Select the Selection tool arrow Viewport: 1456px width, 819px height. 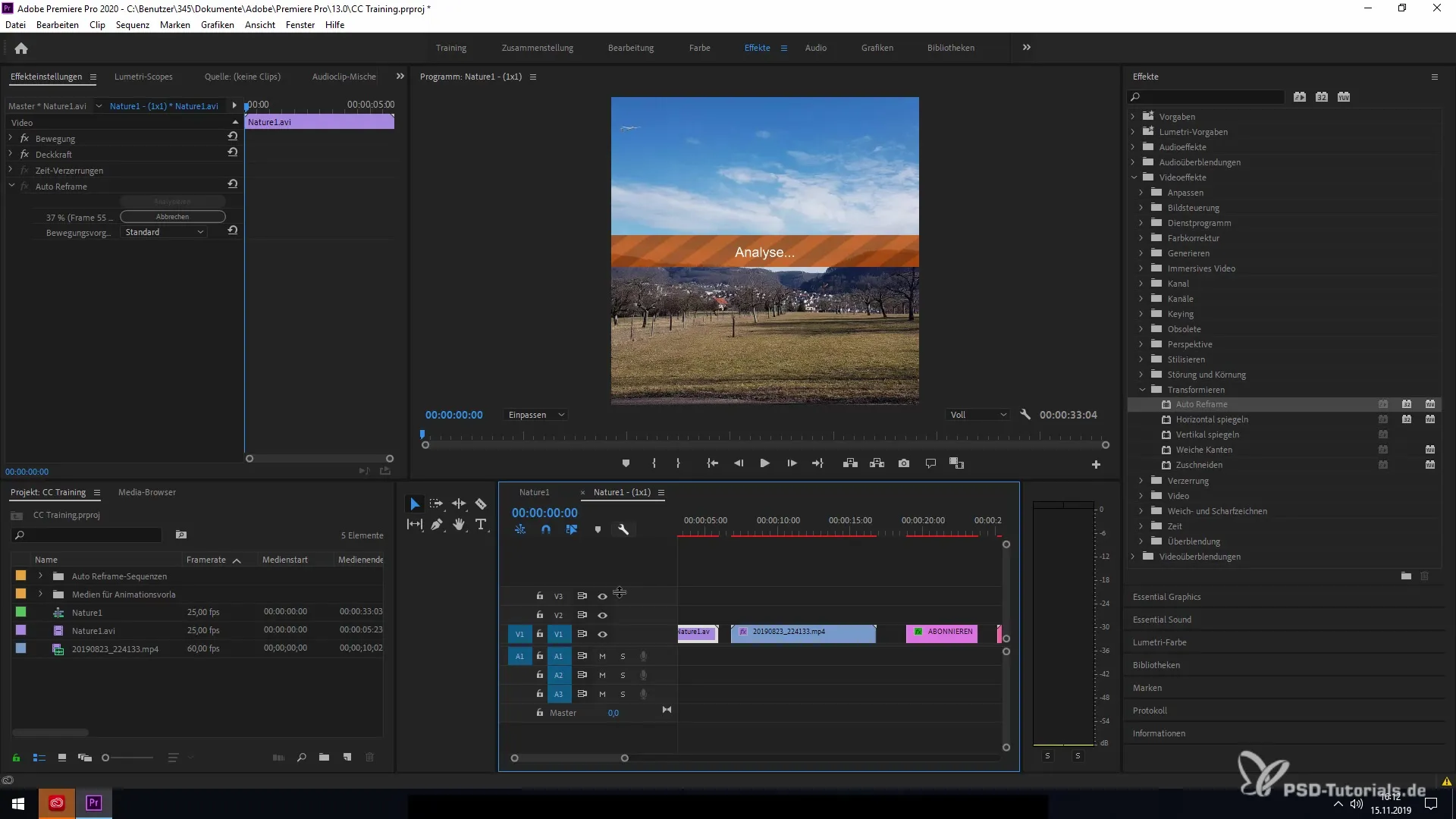(x=415, y=504)
